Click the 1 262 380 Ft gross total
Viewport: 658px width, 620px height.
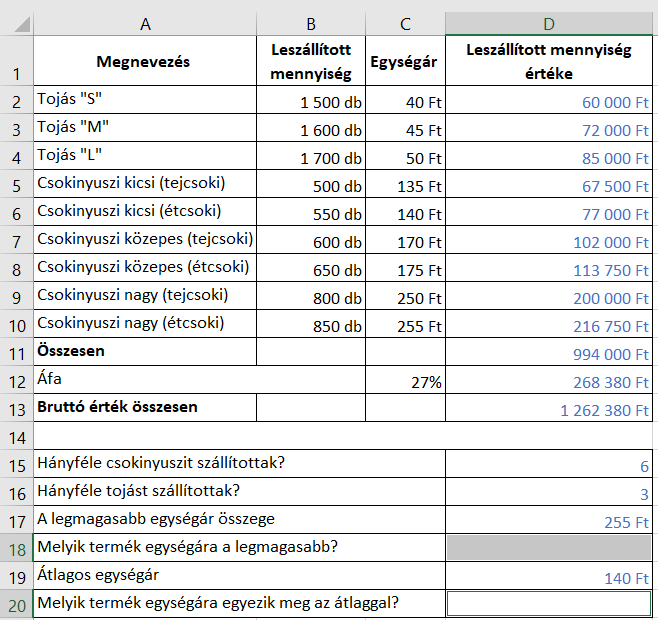pos(548,409)
